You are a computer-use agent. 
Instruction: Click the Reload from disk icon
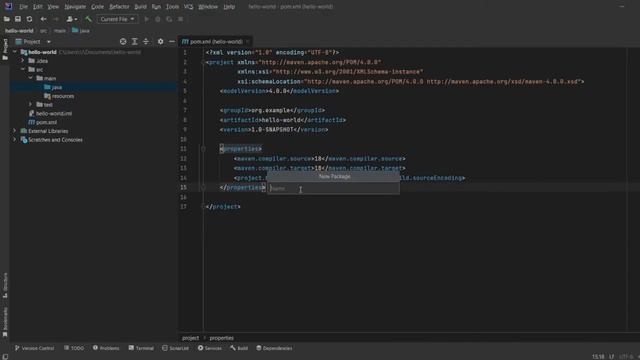(29, 19)
